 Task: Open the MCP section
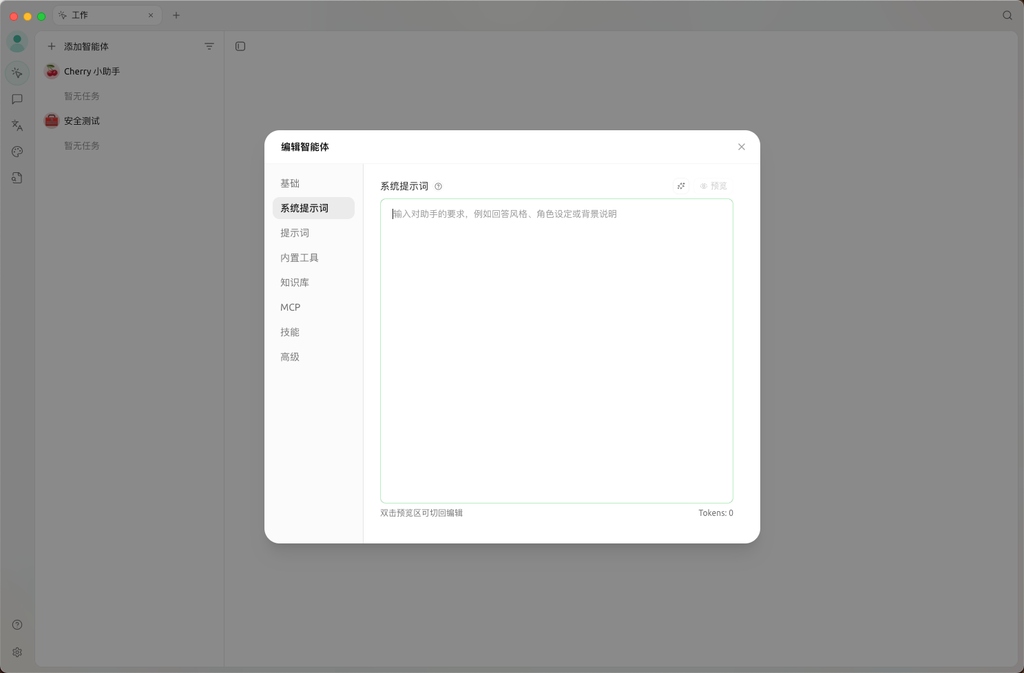(313, 307)
